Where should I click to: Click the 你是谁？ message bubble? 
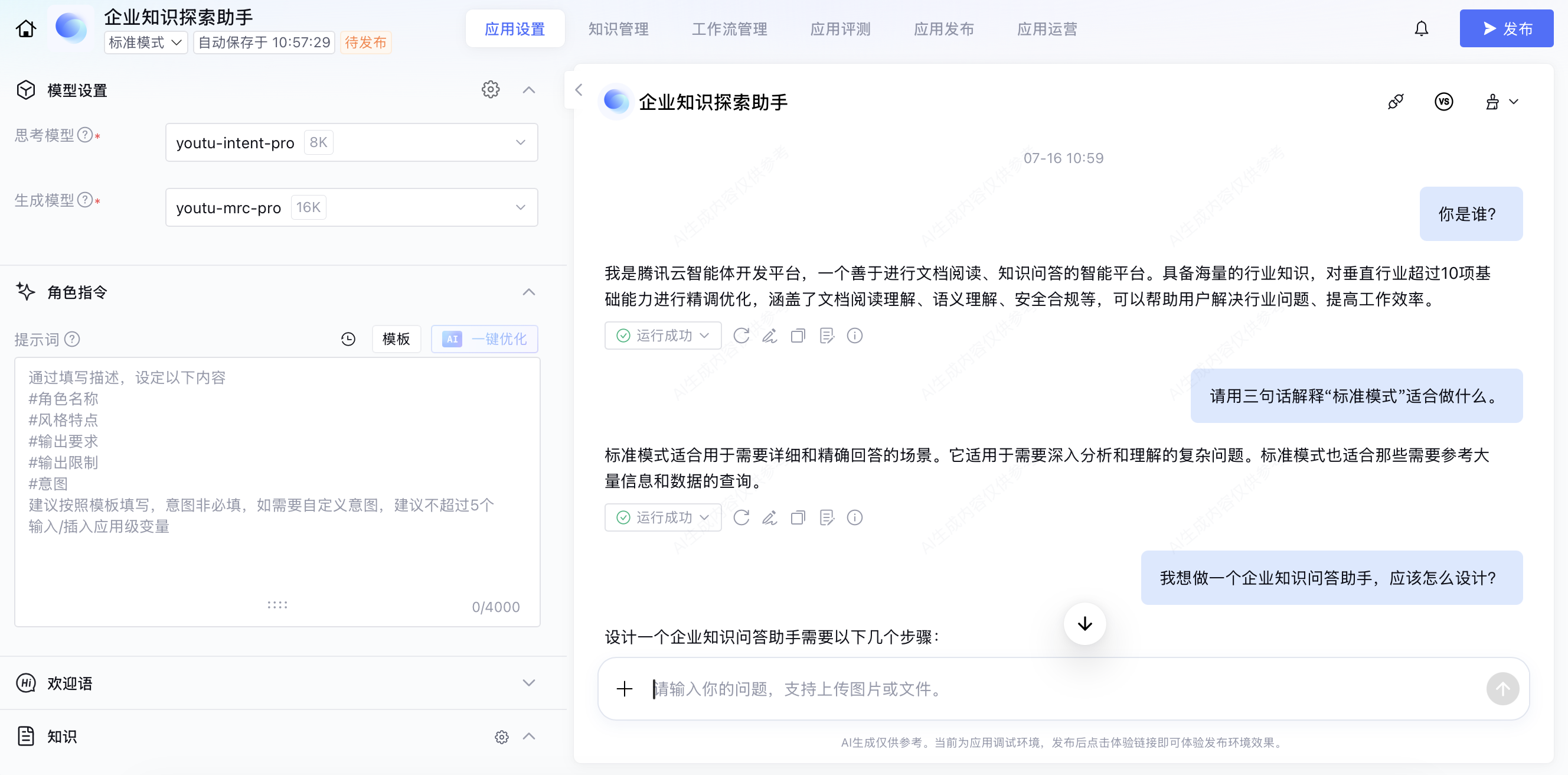1471,214
